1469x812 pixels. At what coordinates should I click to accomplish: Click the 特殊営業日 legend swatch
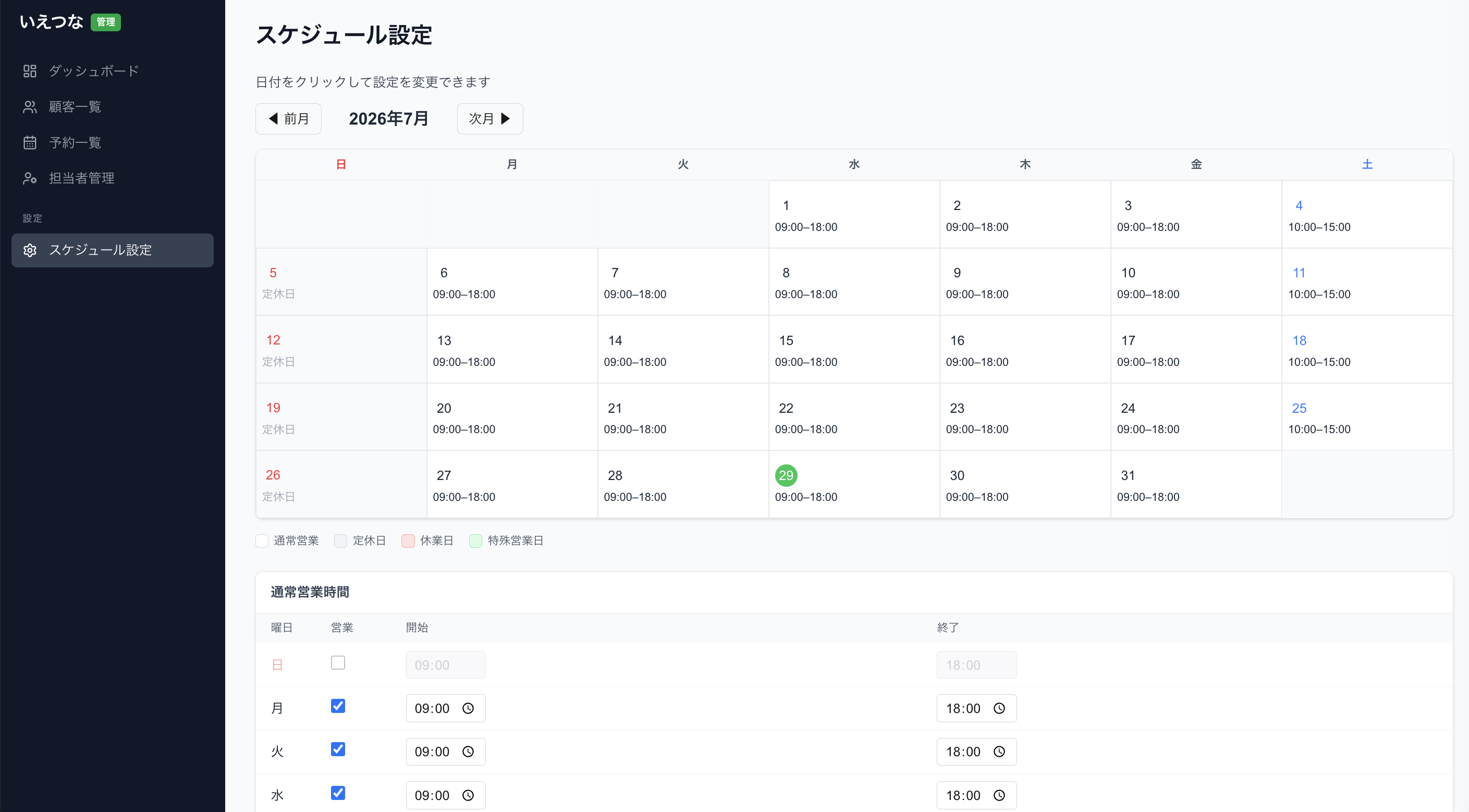tap(475, 541)
